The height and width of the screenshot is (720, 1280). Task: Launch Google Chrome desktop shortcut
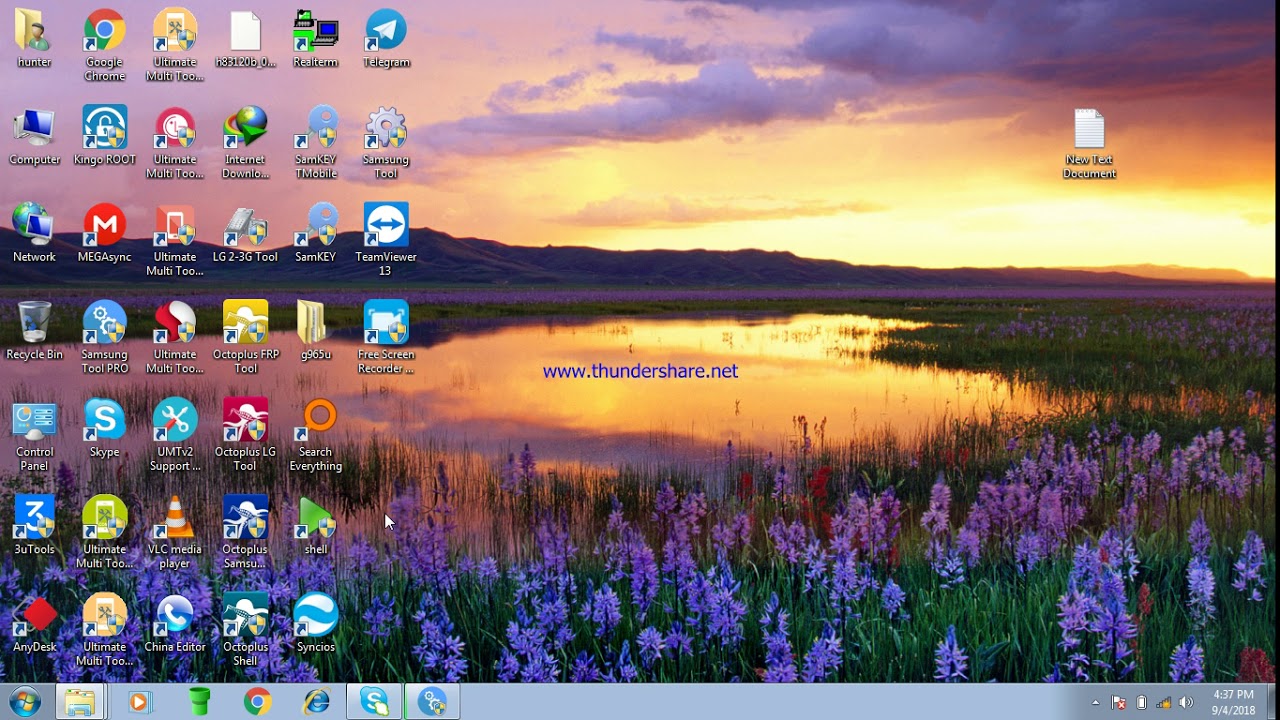point(104,45)
